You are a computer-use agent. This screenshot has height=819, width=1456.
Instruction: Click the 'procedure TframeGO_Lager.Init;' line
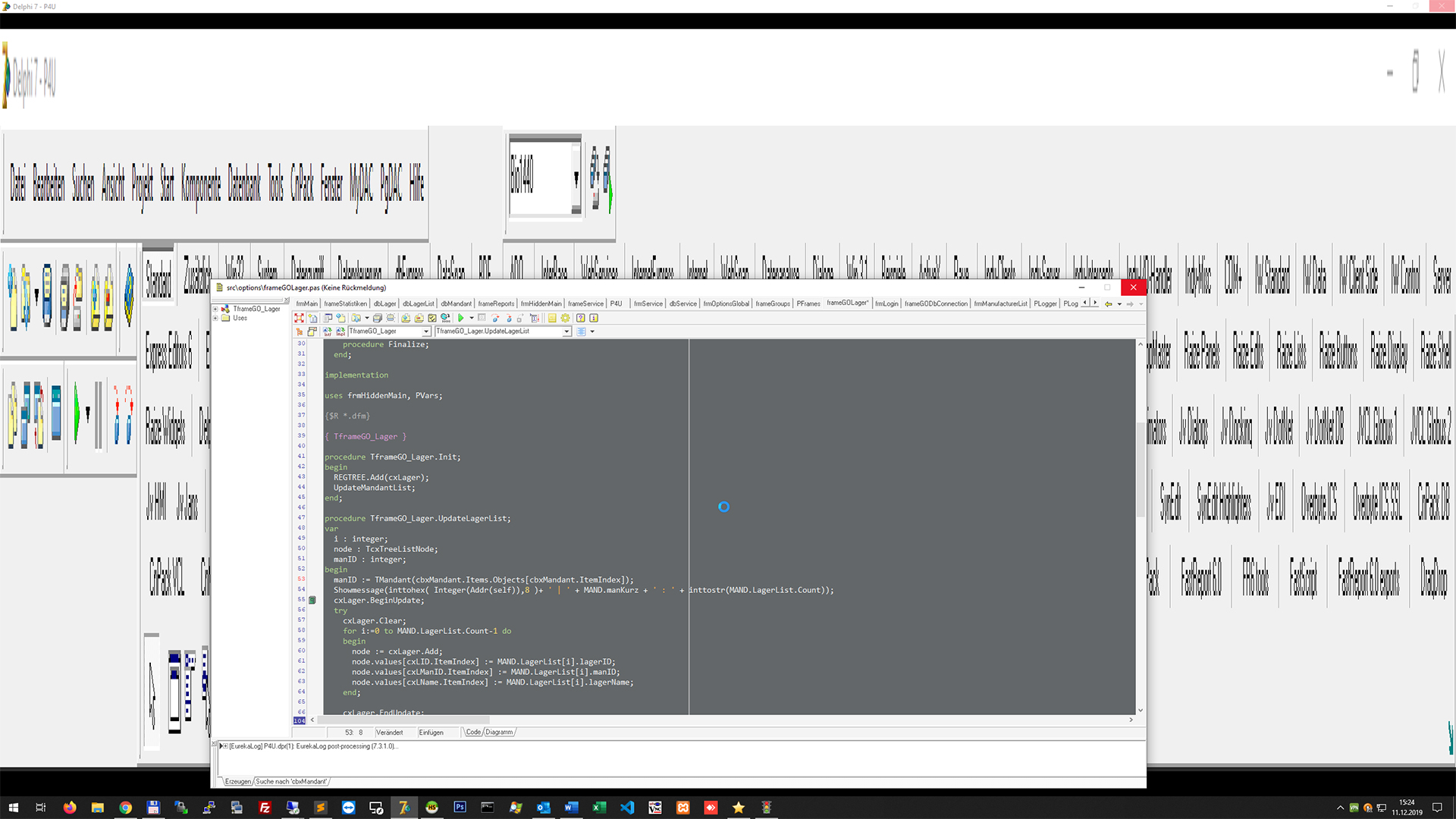[x=392, y=457]
